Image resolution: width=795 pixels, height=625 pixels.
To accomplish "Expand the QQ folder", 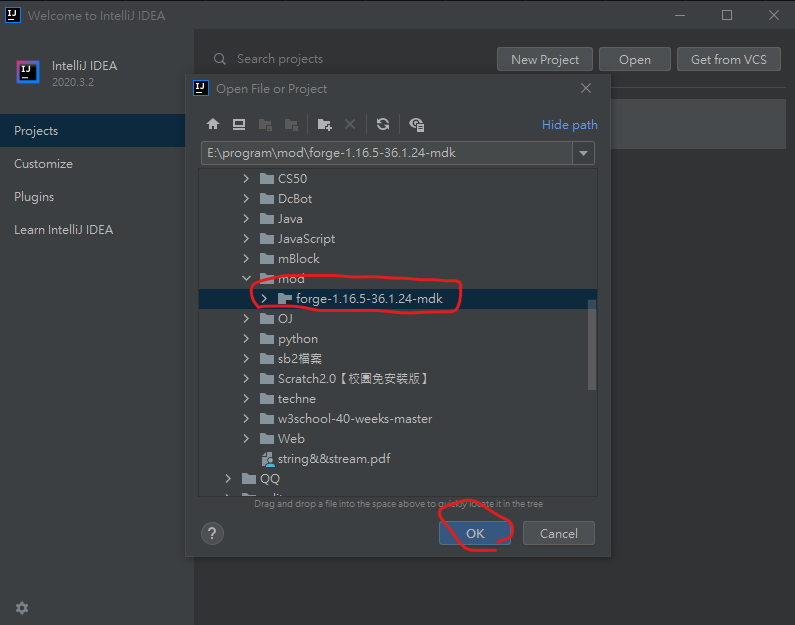I will coord(228,479).
